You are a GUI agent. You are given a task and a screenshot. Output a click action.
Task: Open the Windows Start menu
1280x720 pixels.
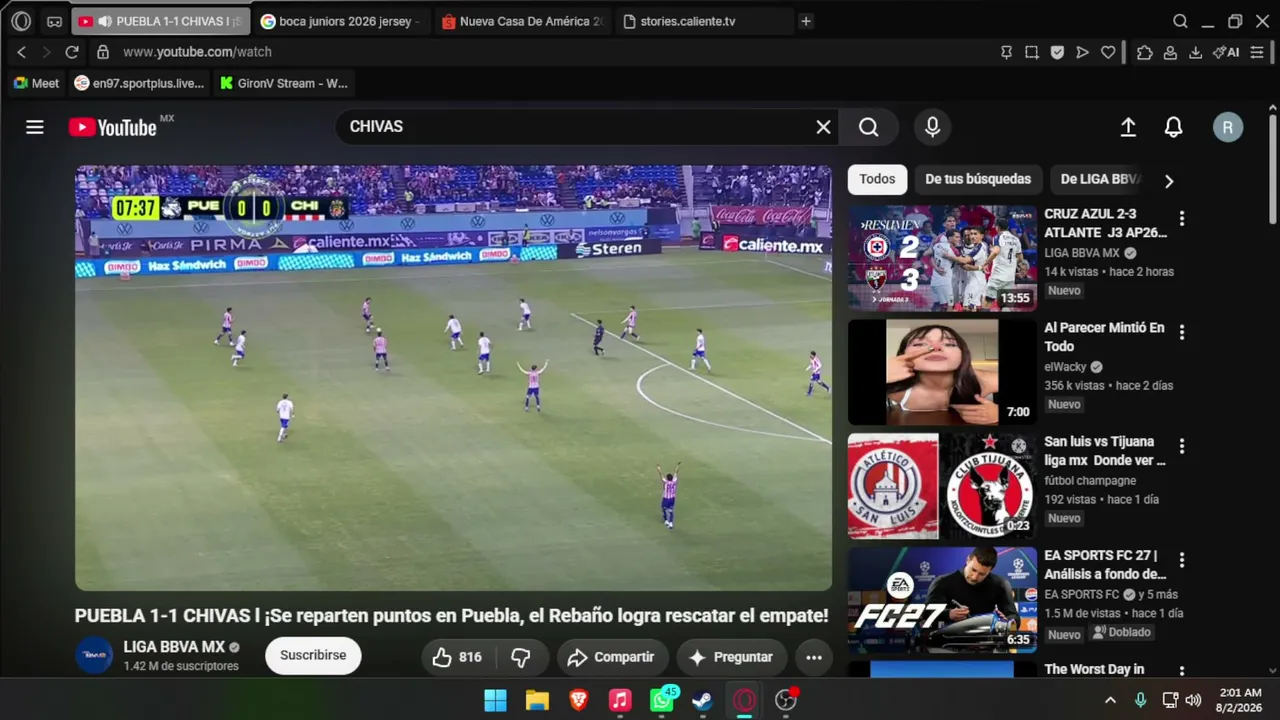click(x=496, y=700)
